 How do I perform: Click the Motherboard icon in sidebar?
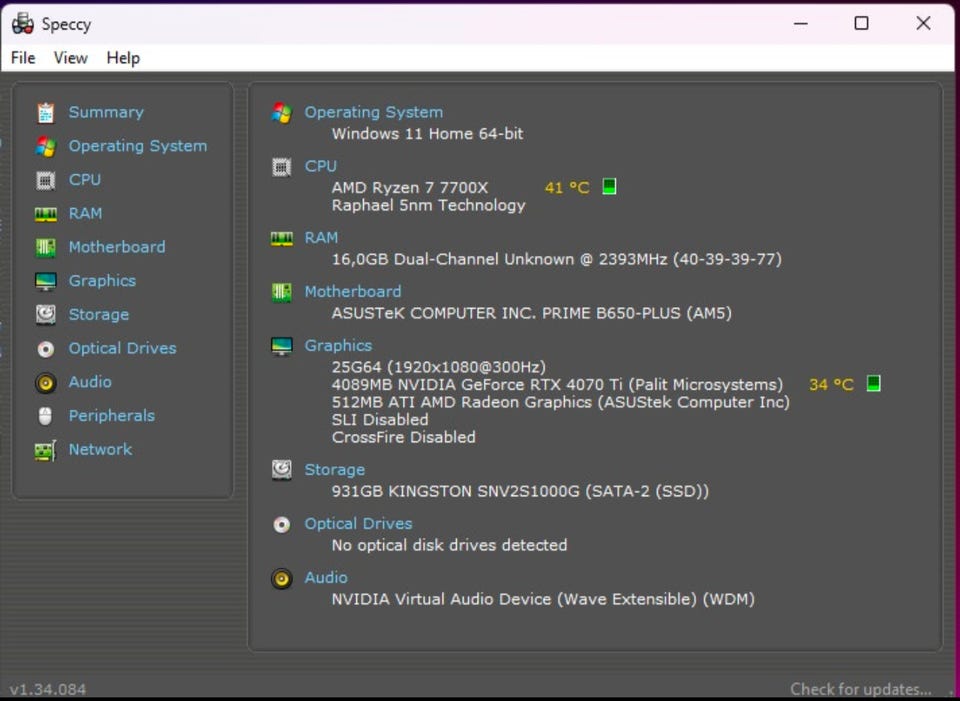point(45,247)
